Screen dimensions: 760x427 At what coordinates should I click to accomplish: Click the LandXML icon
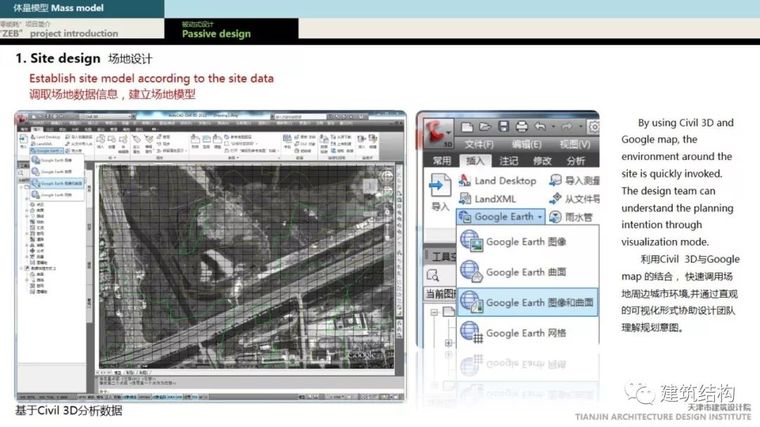(x=464, y=199)
